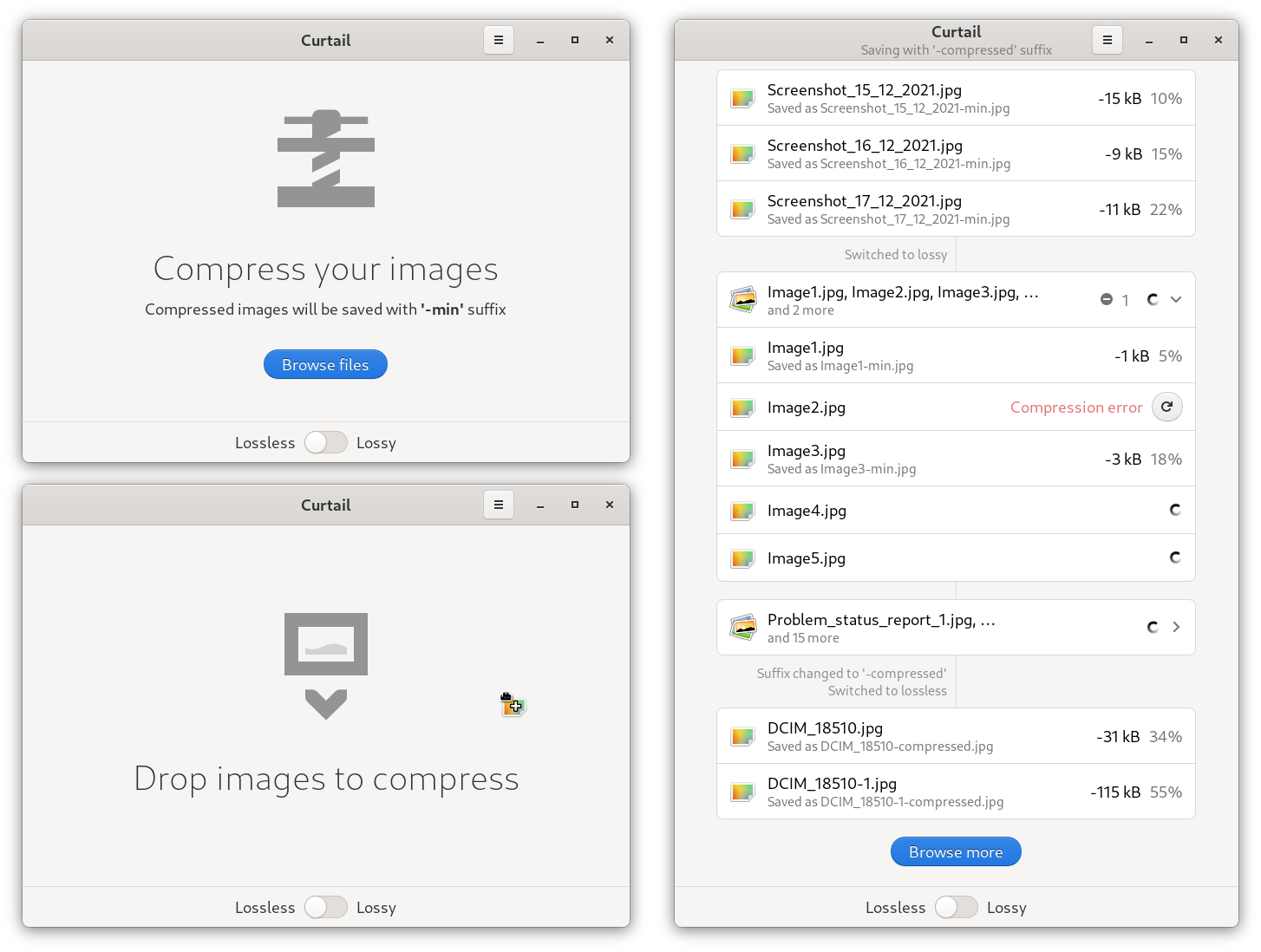Click '-115 kB' savings value
Viewport: 1261px width, 952px height.
pos(1115,792)
